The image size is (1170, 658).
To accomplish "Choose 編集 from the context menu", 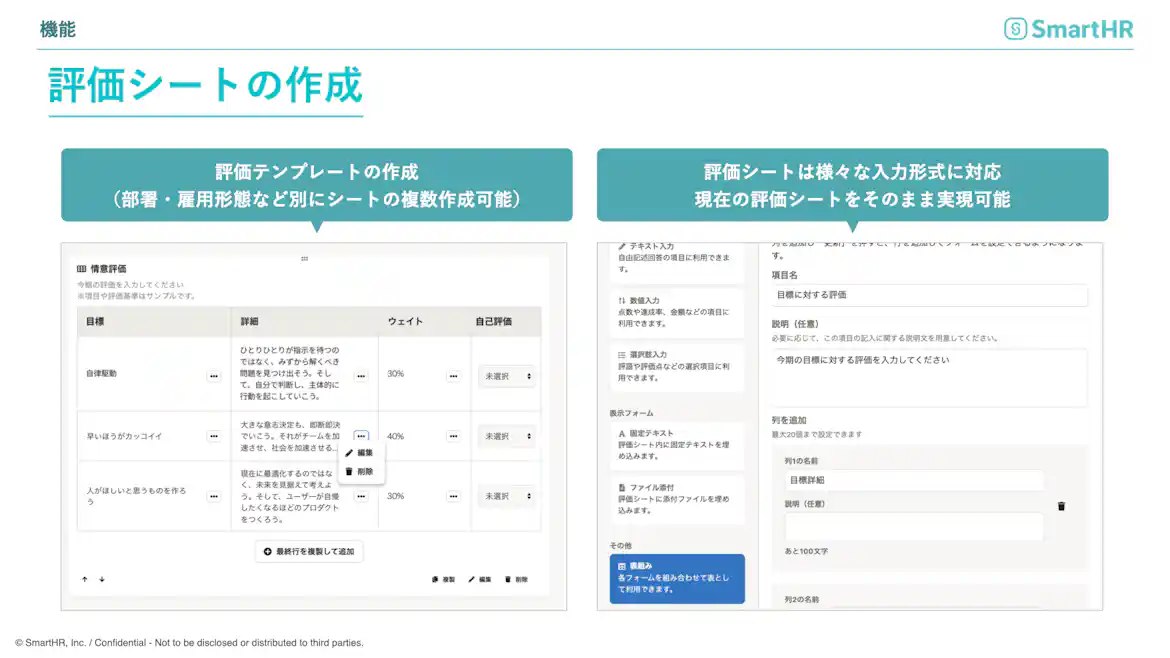I will [x=359, y=452].
